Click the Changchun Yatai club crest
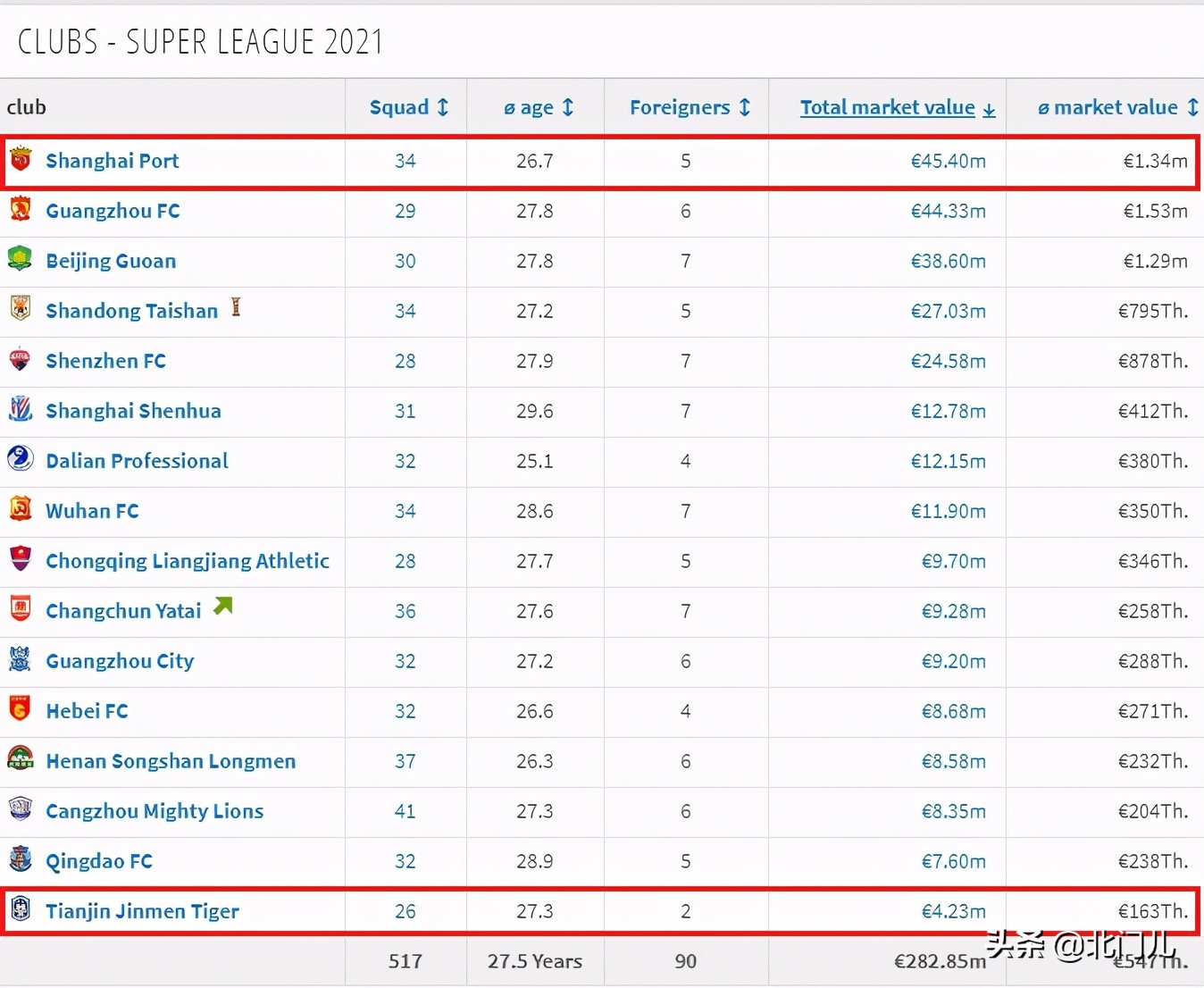This screenshot has width=1204, height=988. click(x=21, y=610)
